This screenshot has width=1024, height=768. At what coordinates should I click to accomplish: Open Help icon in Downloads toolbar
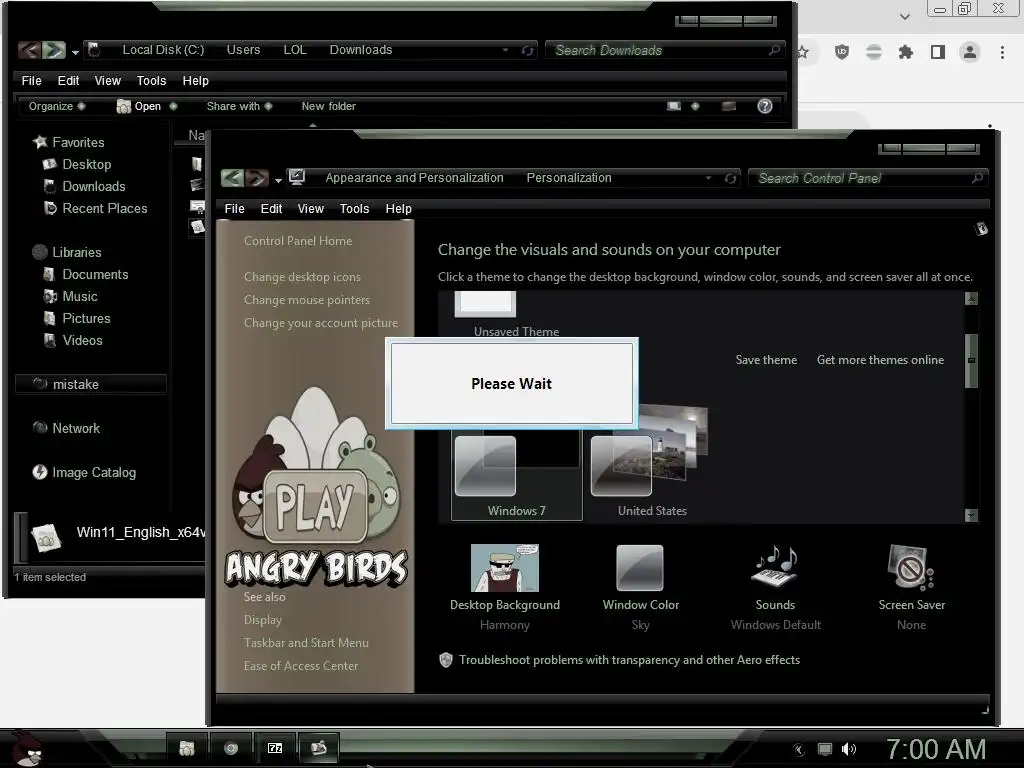tap(765, 106)
